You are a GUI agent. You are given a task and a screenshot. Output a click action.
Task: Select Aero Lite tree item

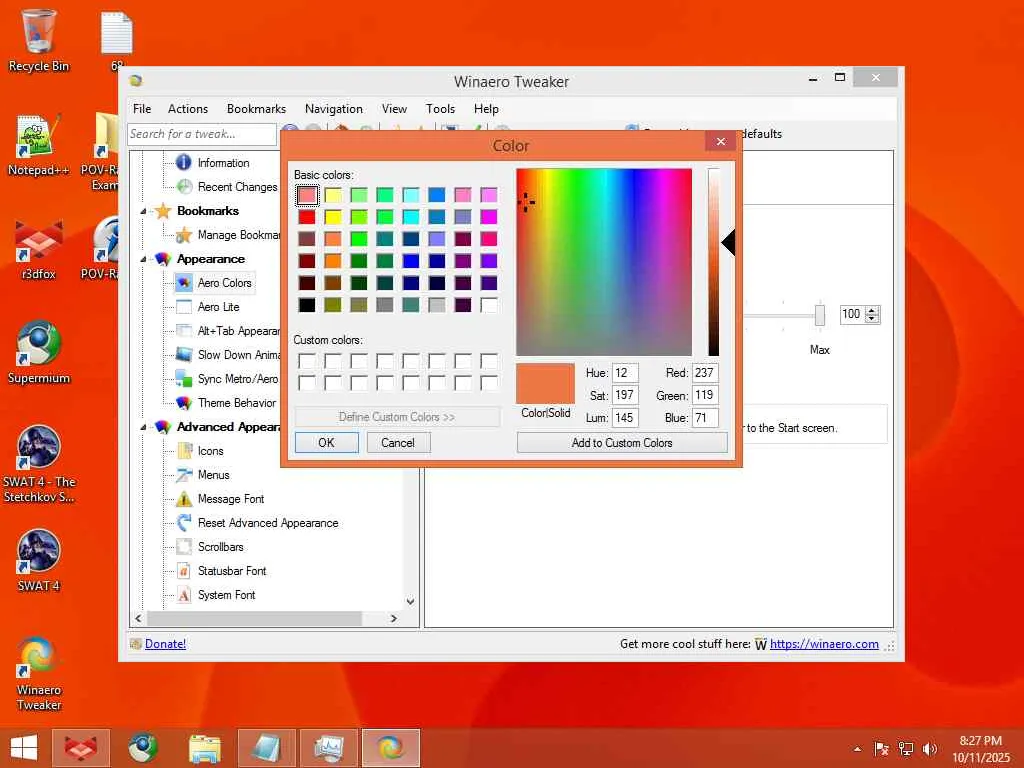tap(218, 307)
